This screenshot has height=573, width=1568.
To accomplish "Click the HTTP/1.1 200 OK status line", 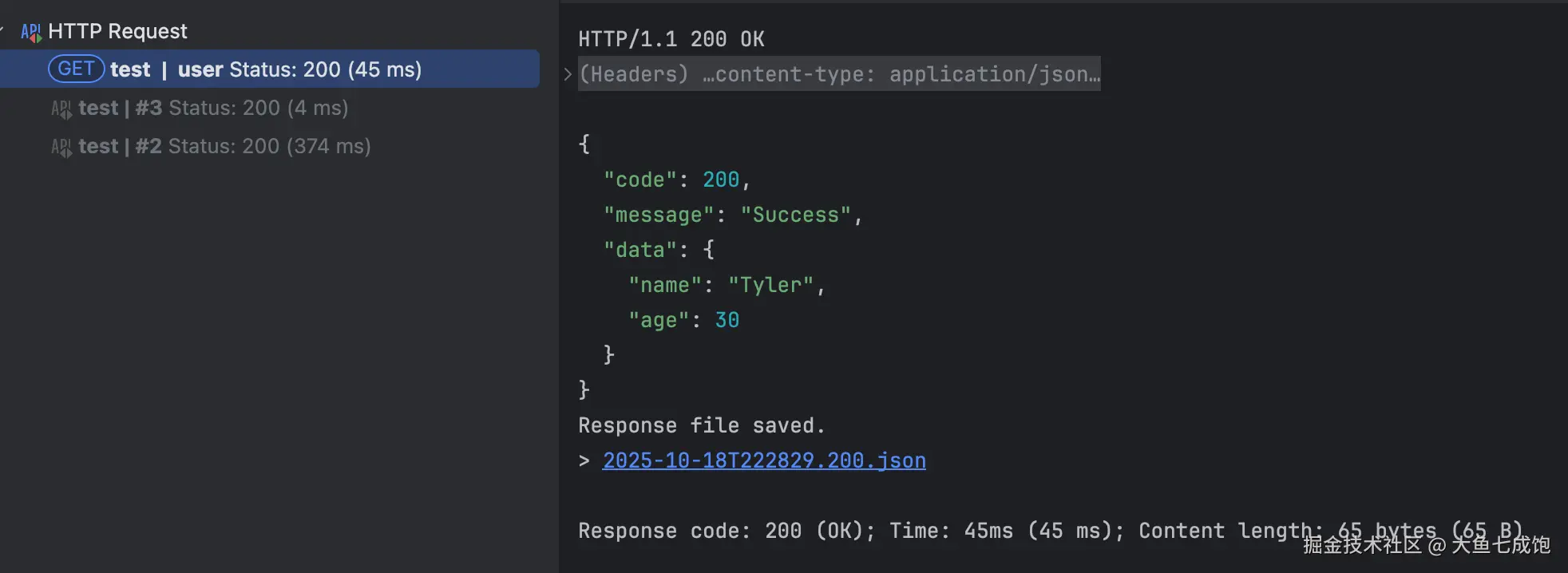I will coord(671,39).
